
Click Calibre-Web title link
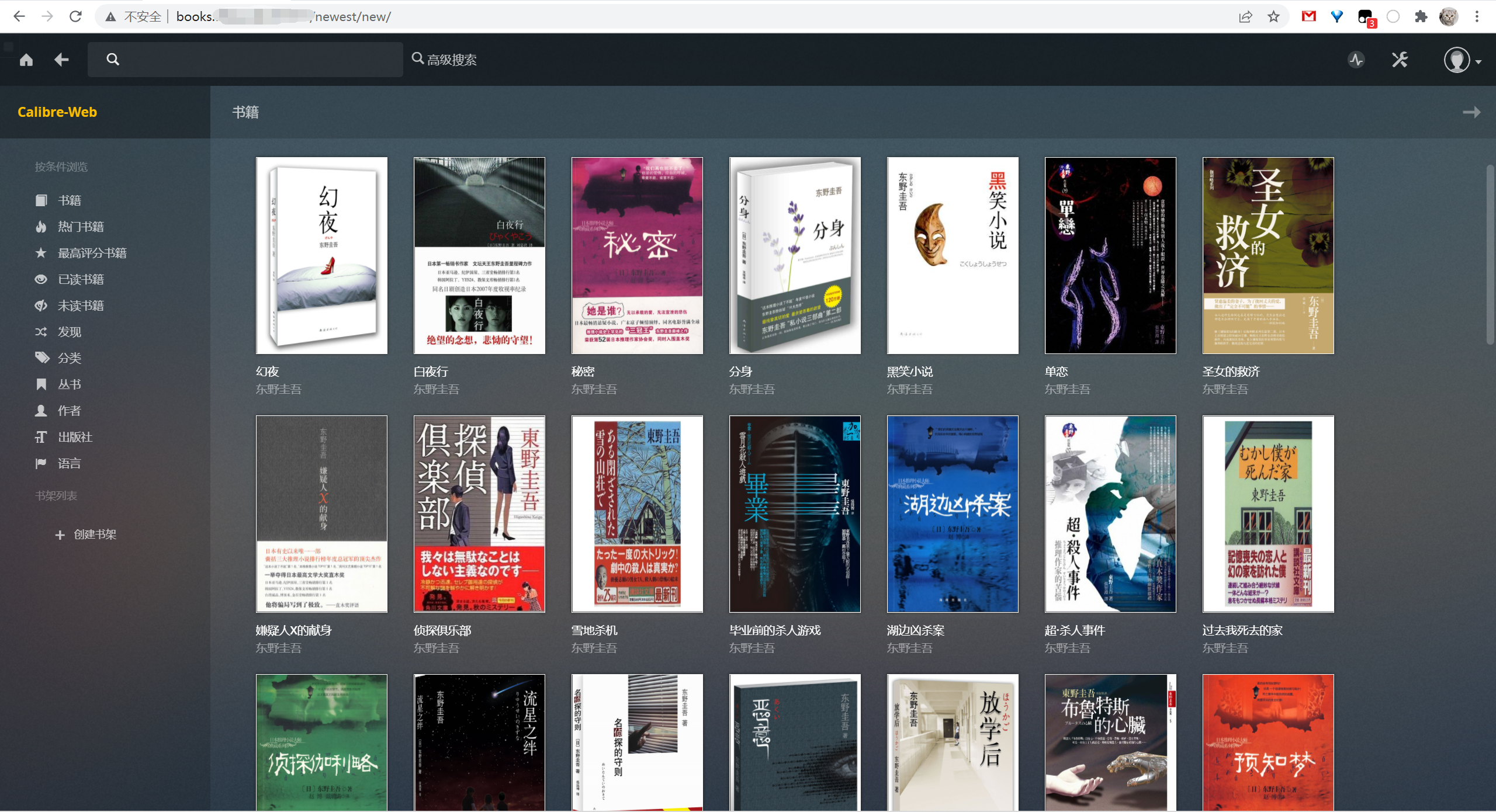(x=57, y=112)
